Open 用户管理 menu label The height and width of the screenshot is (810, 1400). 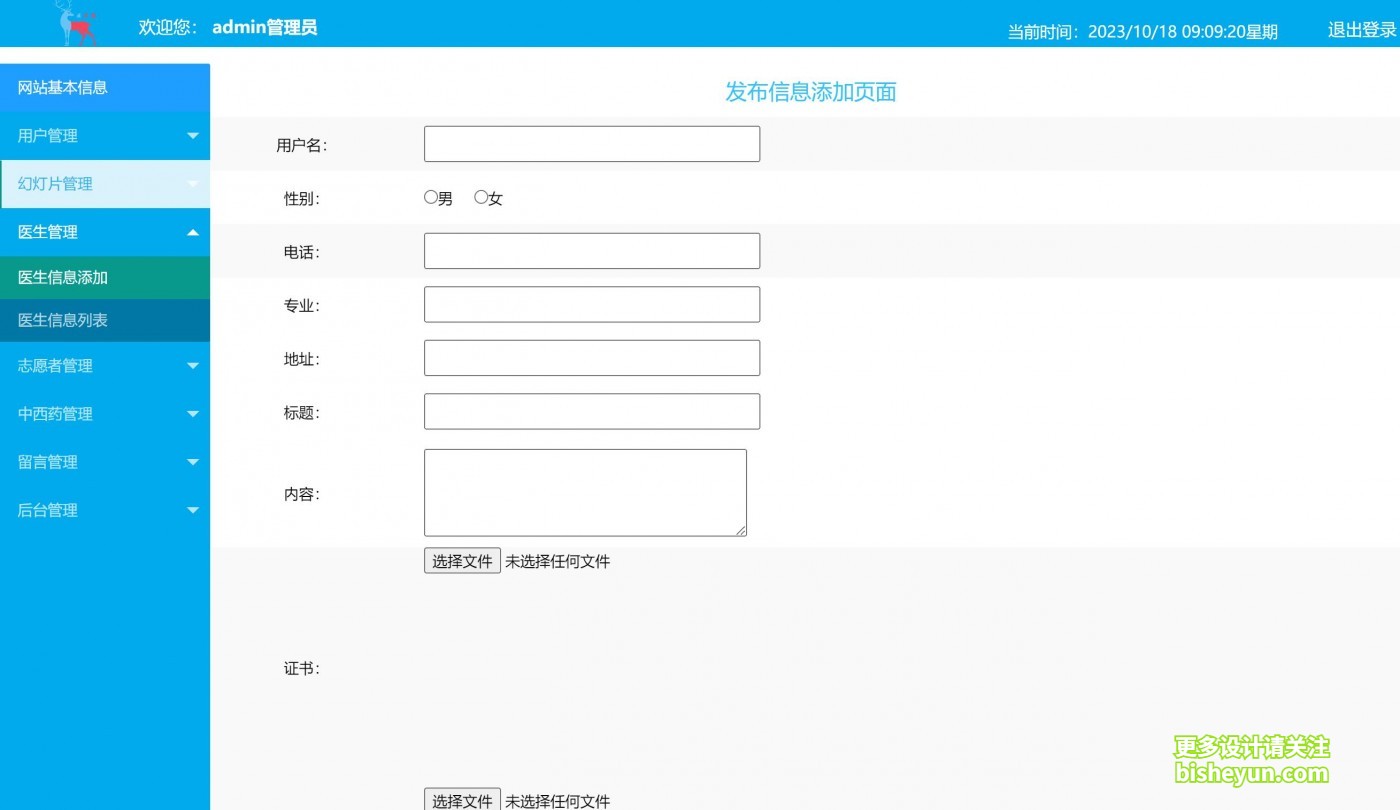(x=48, y=136)
